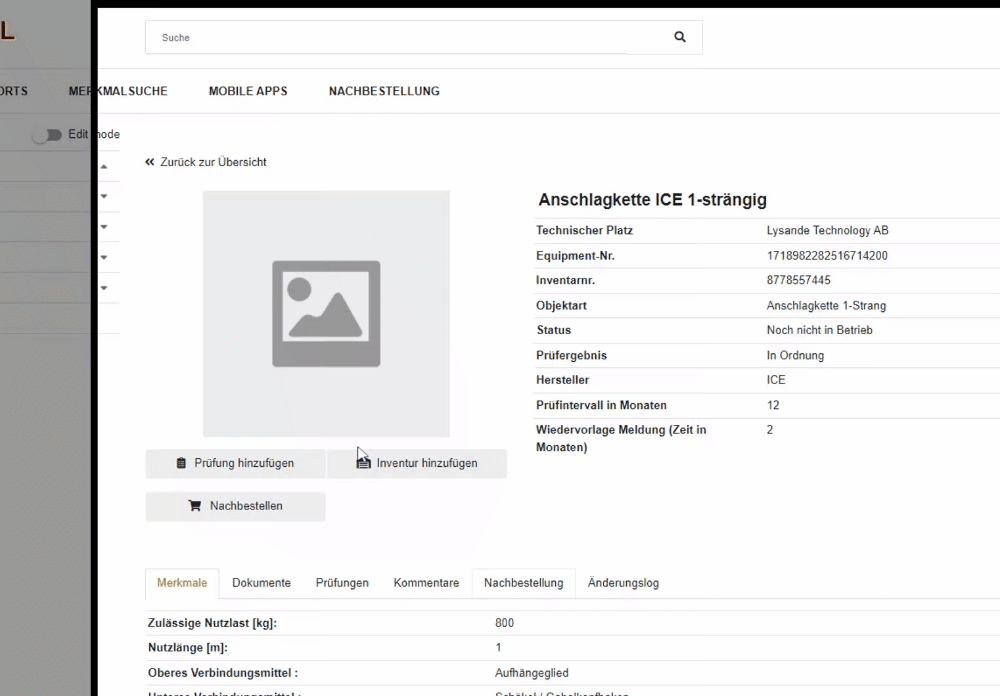Screen dimensions: 1000x696
Task: Collapse the first sidebar section with up arrow
Action: click(x=104, y=166)
